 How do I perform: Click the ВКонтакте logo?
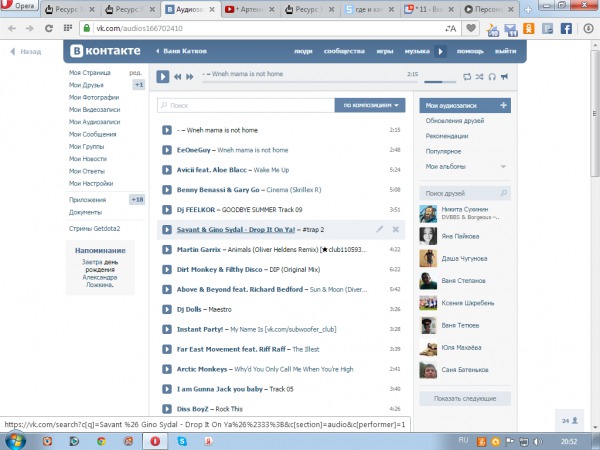coord(105,51)
